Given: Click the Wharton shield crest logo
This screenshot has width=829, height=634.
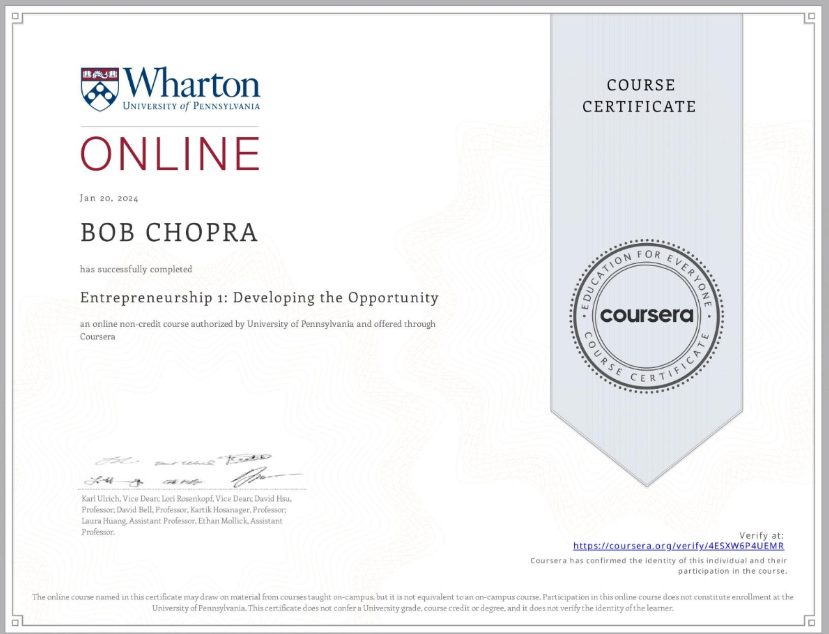Looking at the screenshot, I should 100,88.
